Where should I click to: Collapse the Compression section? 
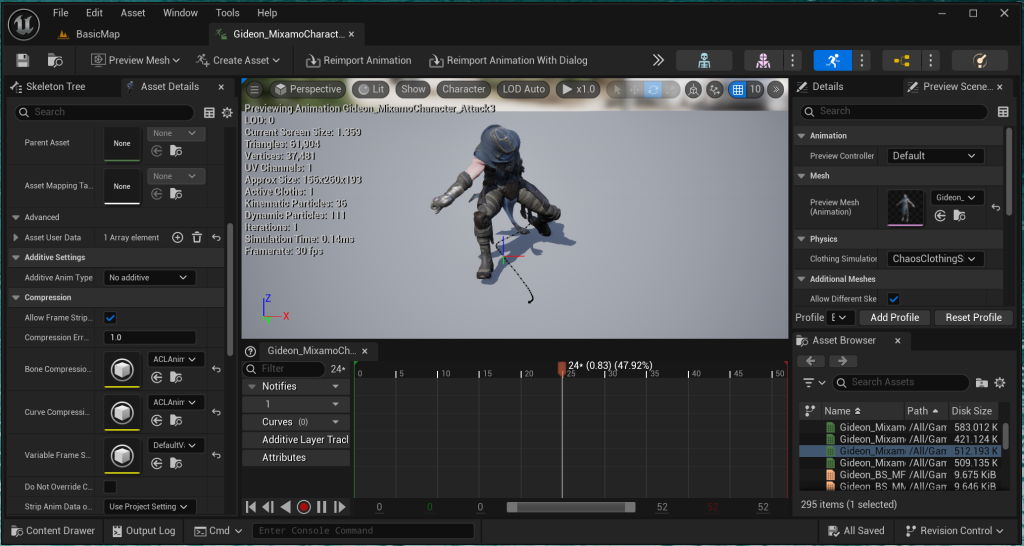pyautogui.click(x=16, y=298)
